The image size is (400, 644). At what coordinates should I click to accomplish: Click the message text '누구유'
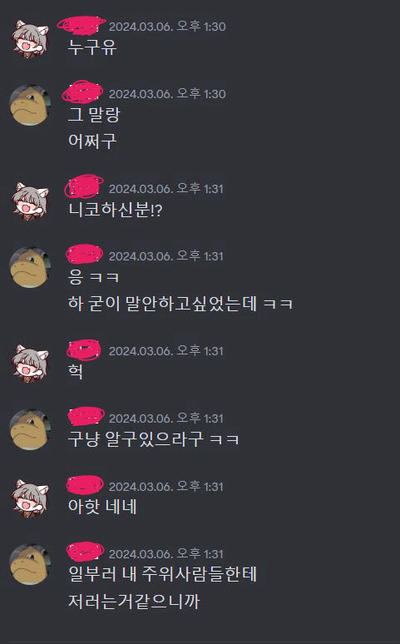92,47
